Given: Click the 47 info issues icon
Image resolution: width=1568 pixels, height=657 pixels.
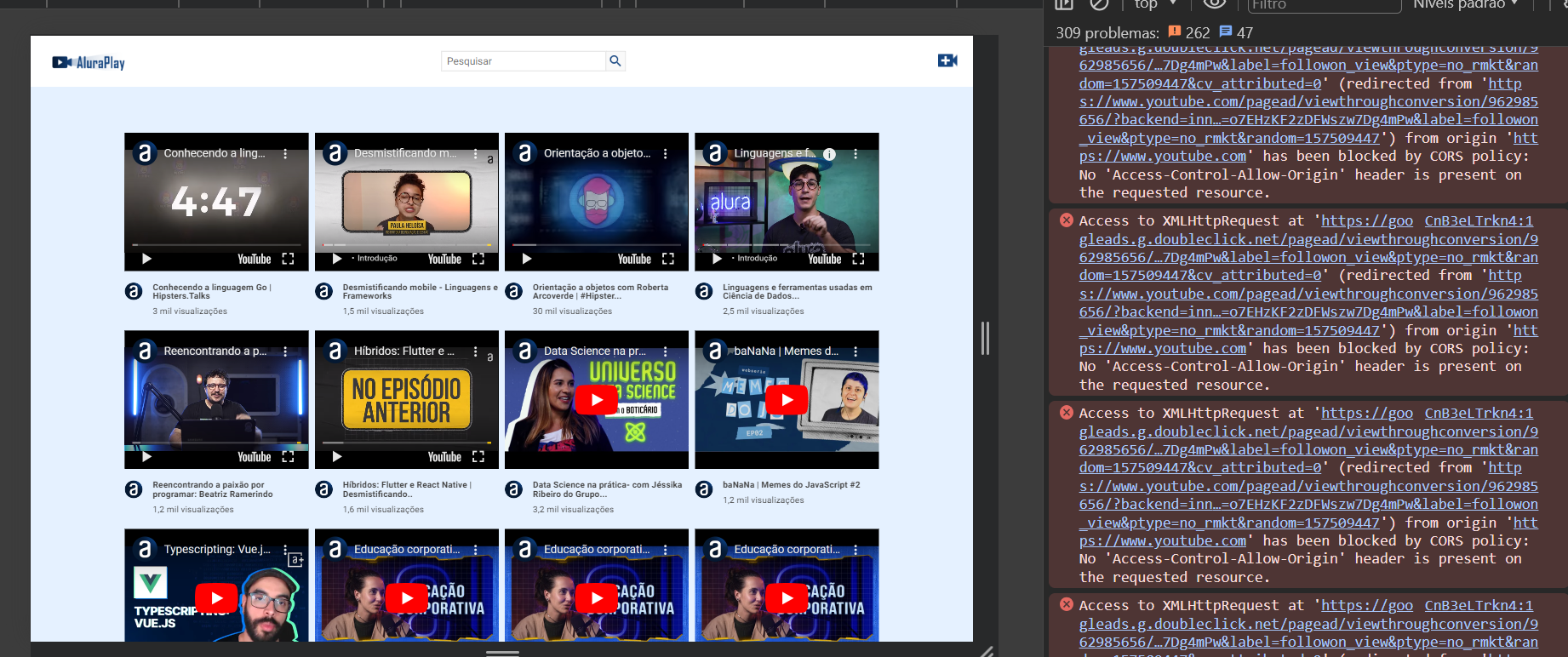Looking at the screenshot, I should [x=1226, y=31].
